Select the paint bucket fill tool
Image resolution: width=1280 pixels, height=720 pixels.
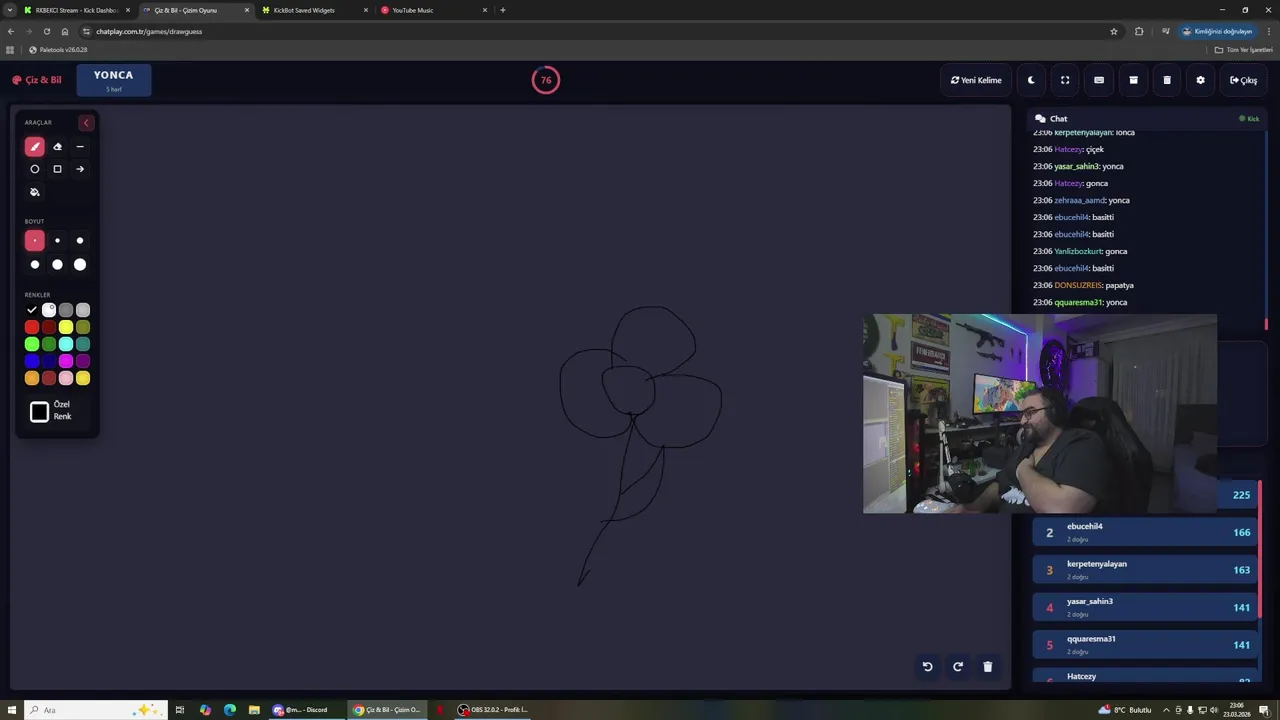click(35, 192)
